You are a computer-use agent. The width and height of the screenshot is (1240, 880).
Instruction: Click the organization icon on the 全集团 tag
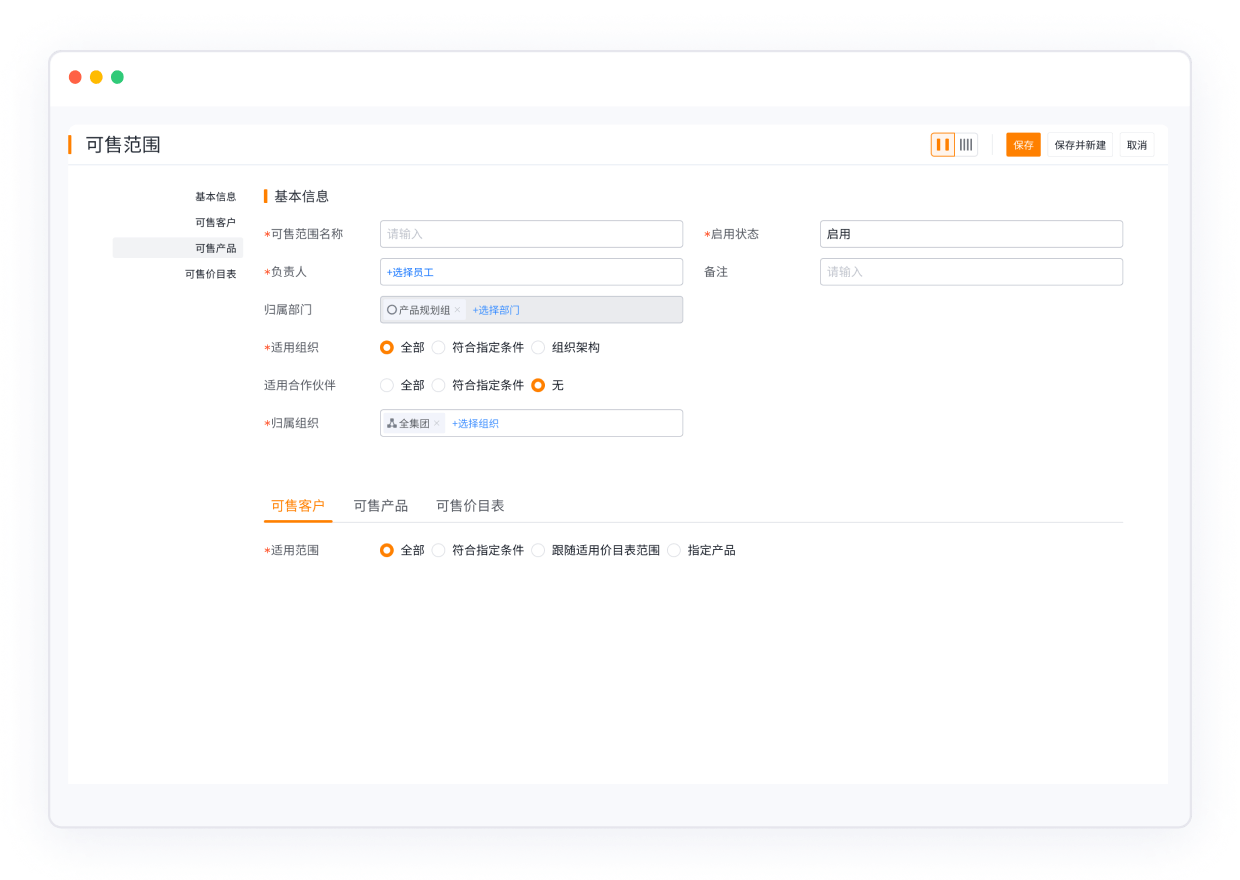(392, 422)
